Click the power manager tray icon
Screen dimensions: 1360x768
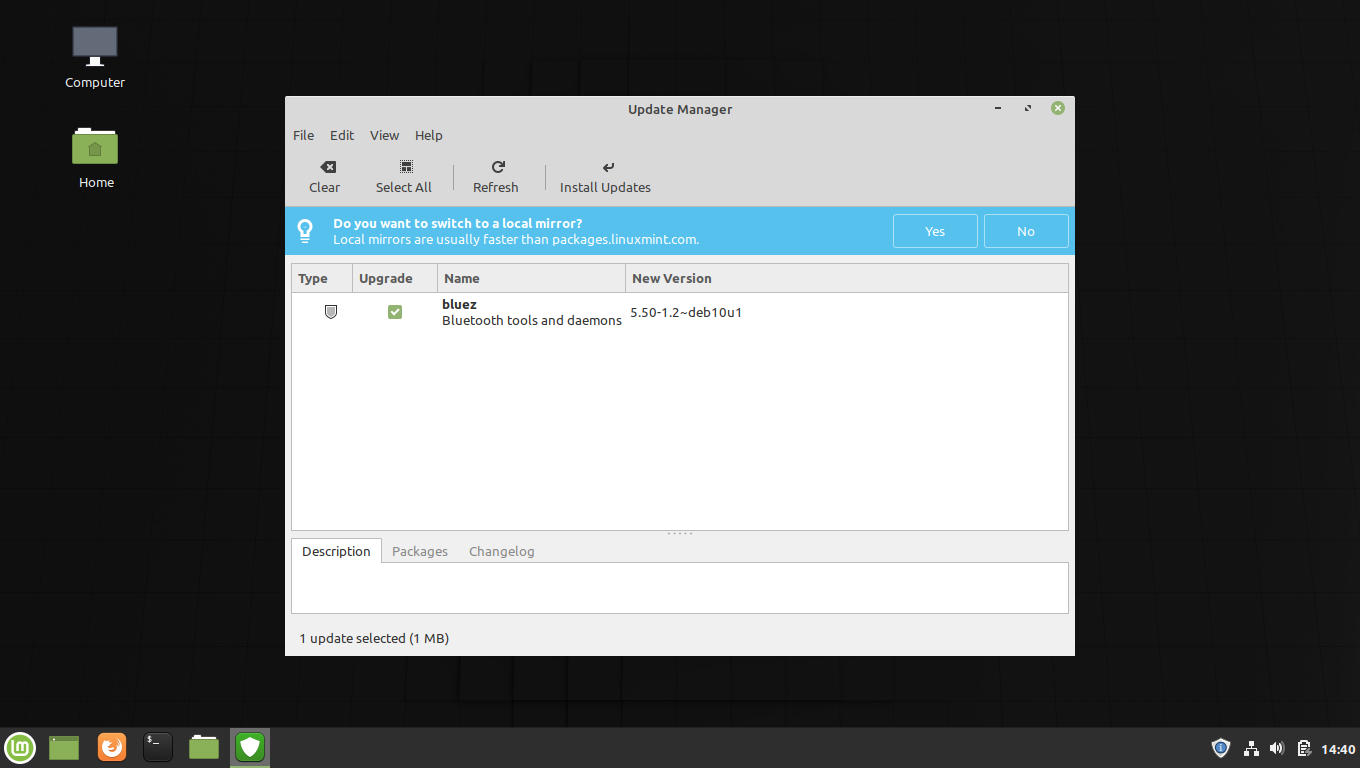[x=1304, y=748]
